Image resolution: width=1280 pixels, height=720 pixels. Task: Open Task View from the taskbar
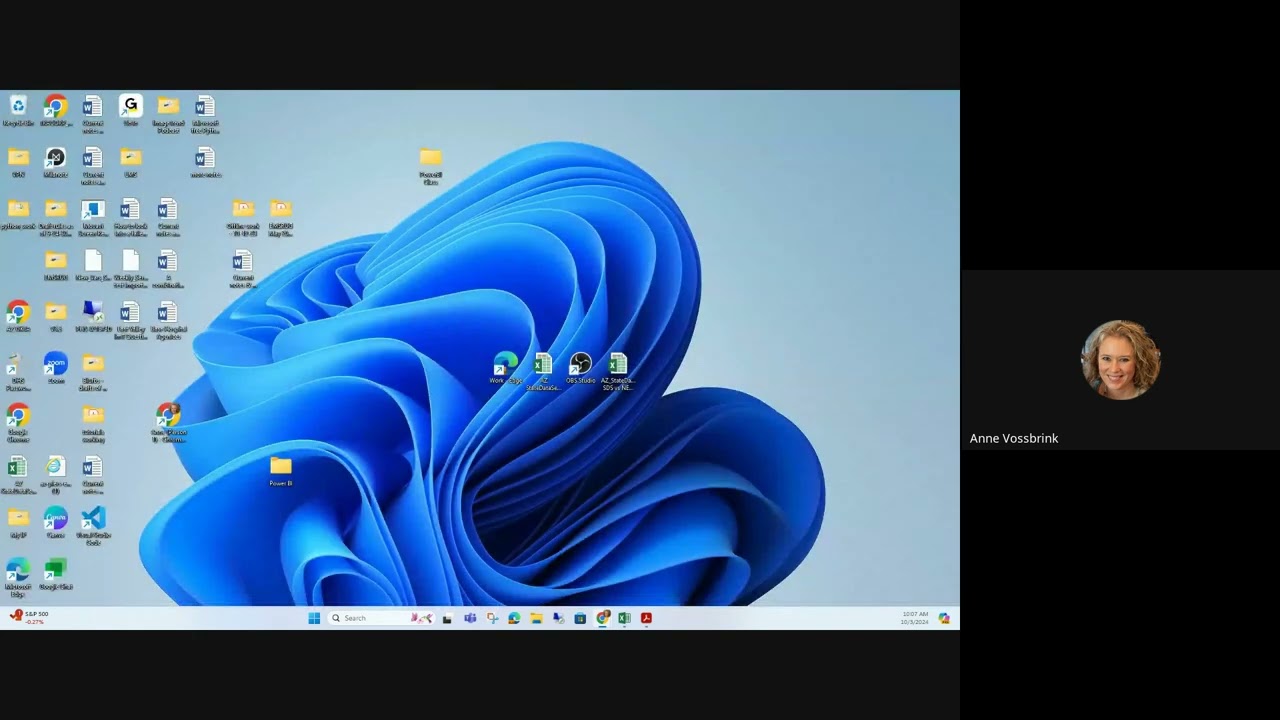click(447, 618)
